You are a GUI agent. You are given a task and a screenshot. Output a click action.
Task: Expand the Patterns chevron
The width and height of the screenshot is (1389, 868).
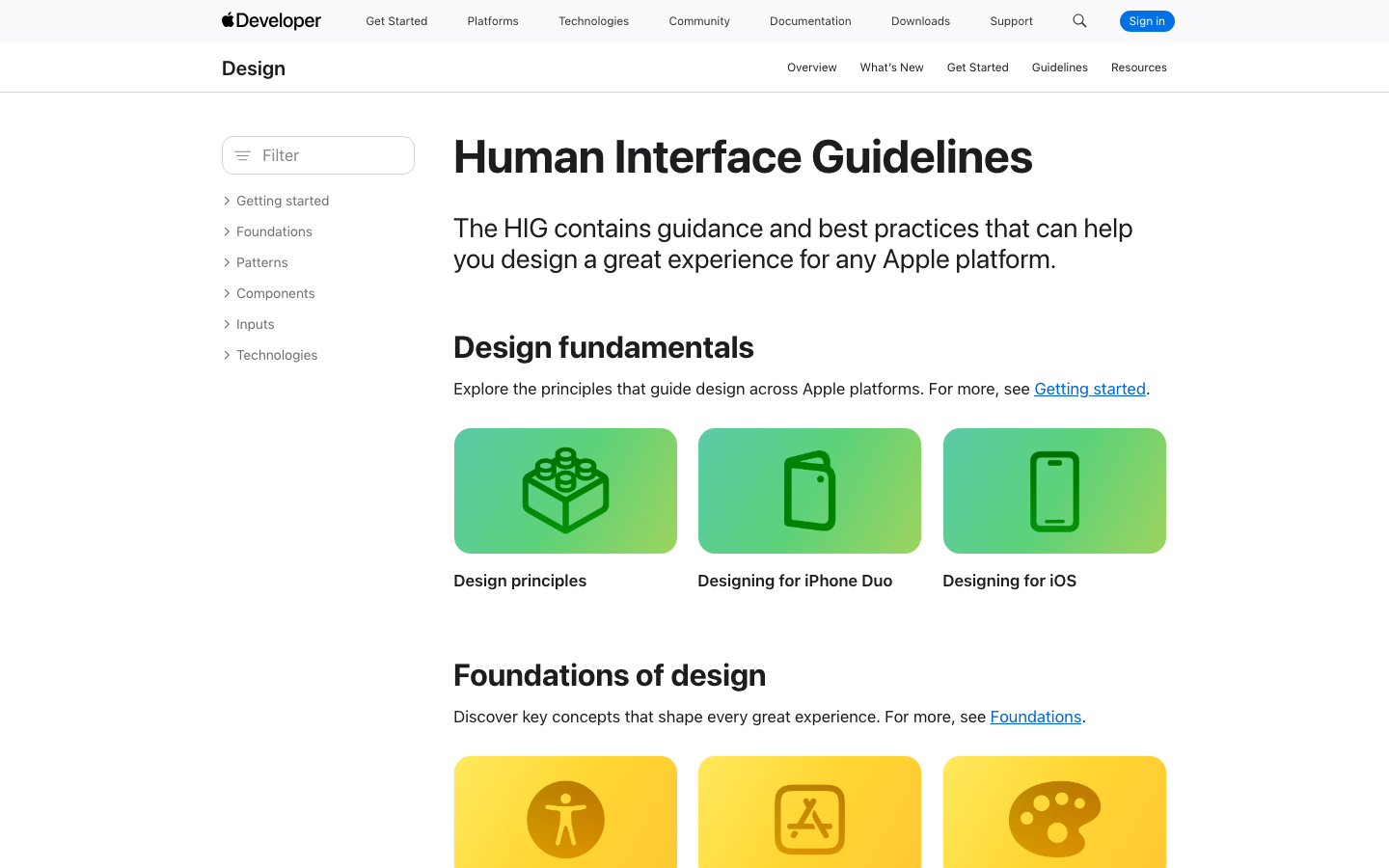[x=227, y=262]
